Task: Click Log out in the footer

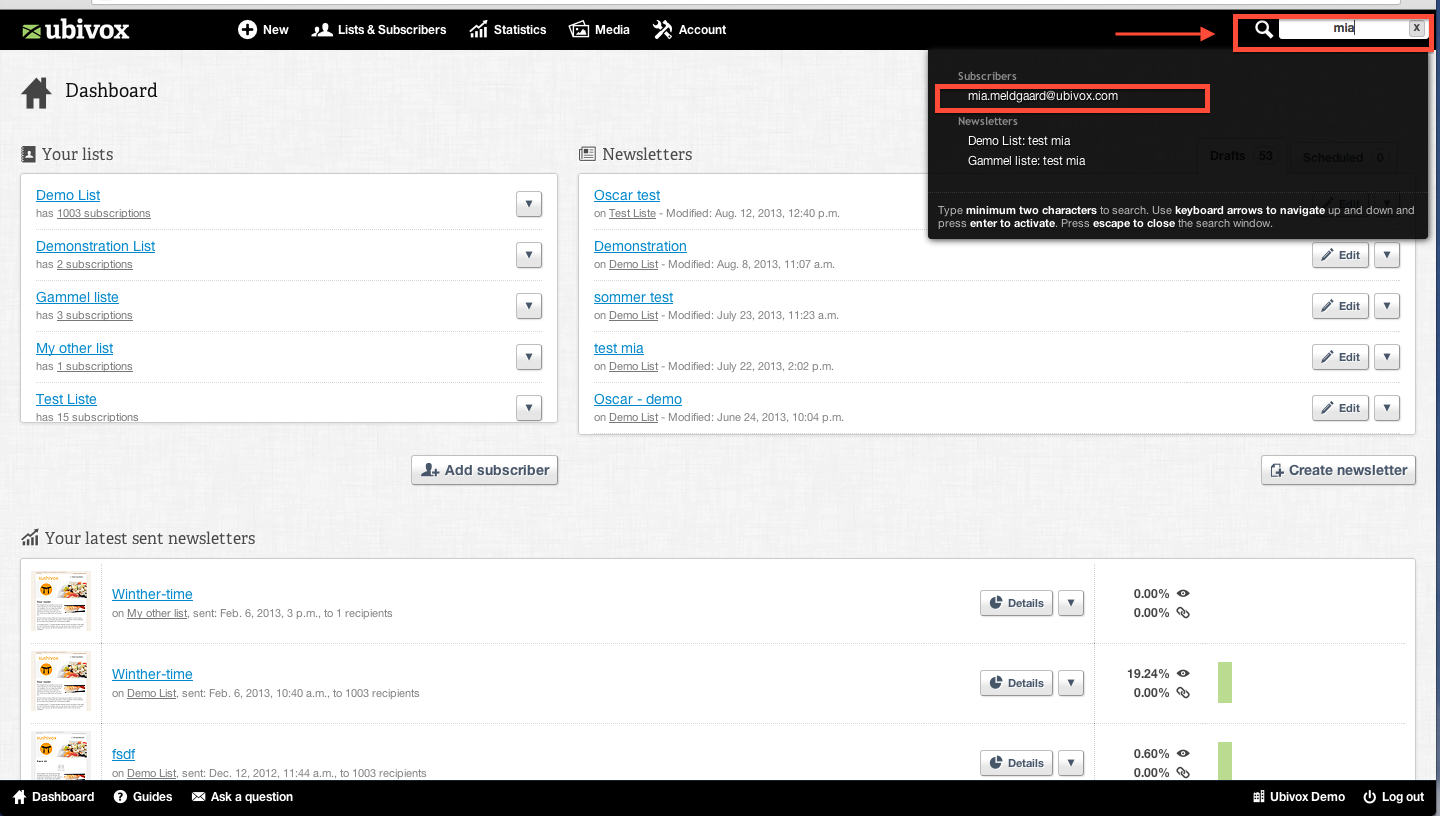Action: [1393, 797]
